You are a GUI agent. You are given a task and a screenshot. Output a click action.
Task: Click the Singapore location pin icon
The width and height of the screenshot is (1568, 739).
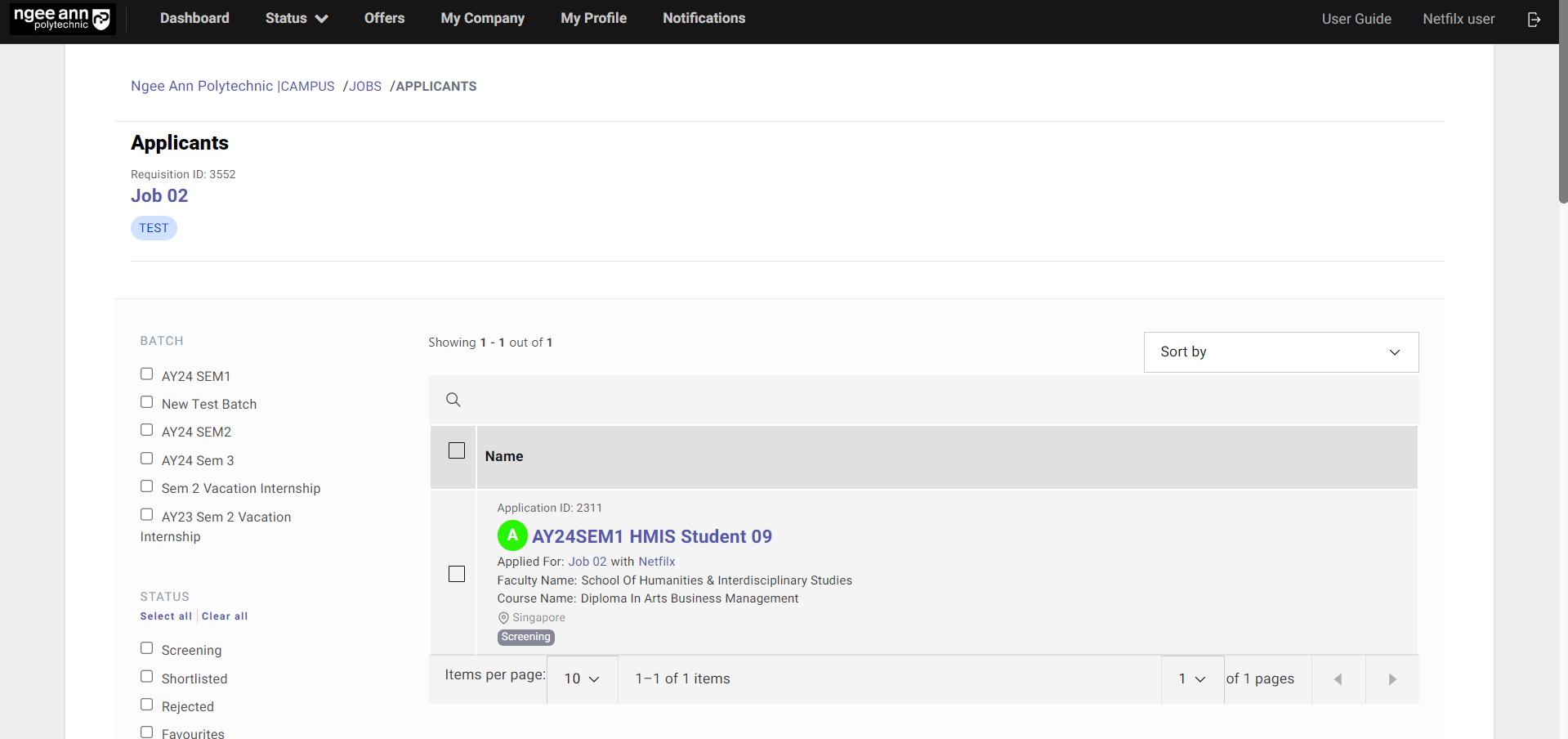tap(503, 618)
